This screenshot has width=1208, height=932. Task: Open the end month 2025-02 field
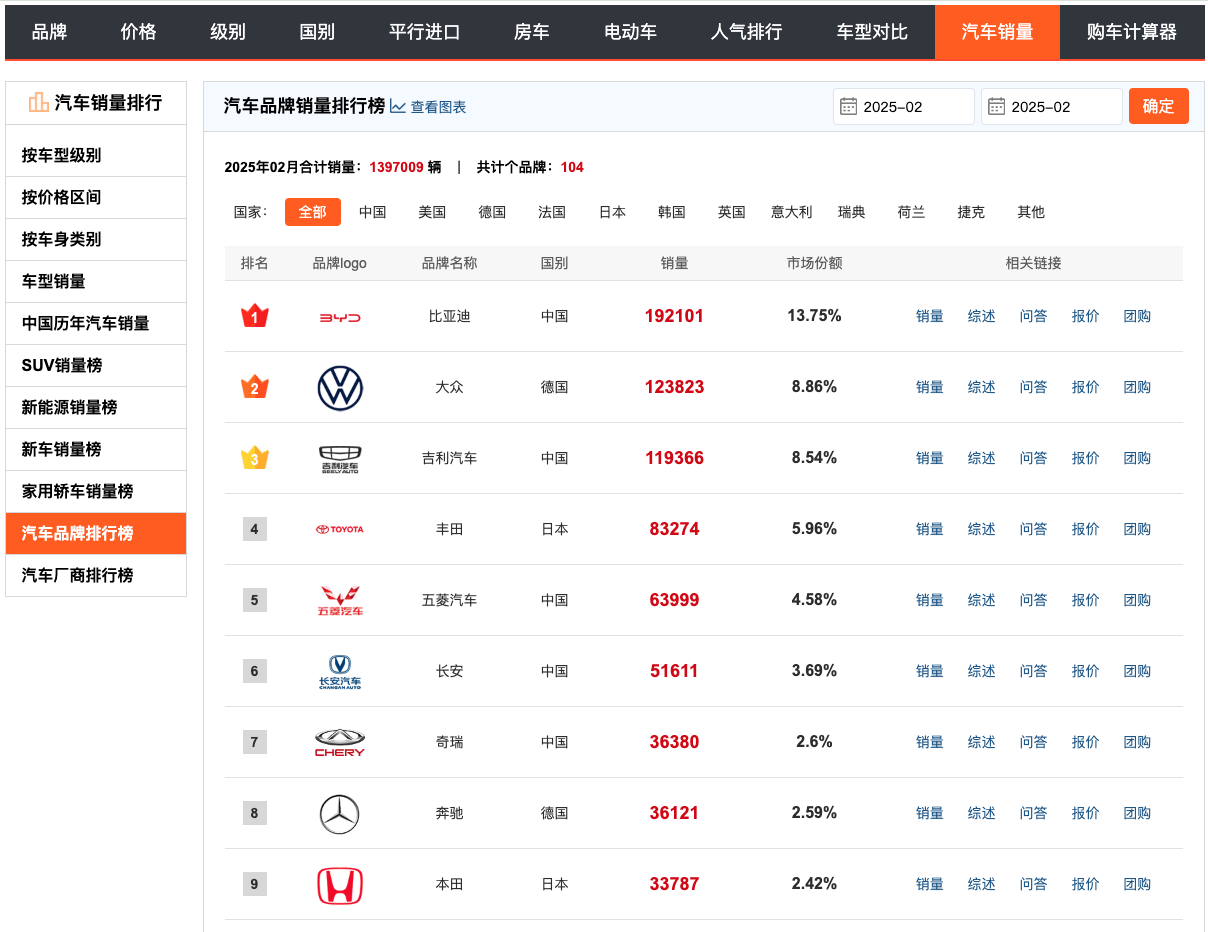coord(1052,107)
